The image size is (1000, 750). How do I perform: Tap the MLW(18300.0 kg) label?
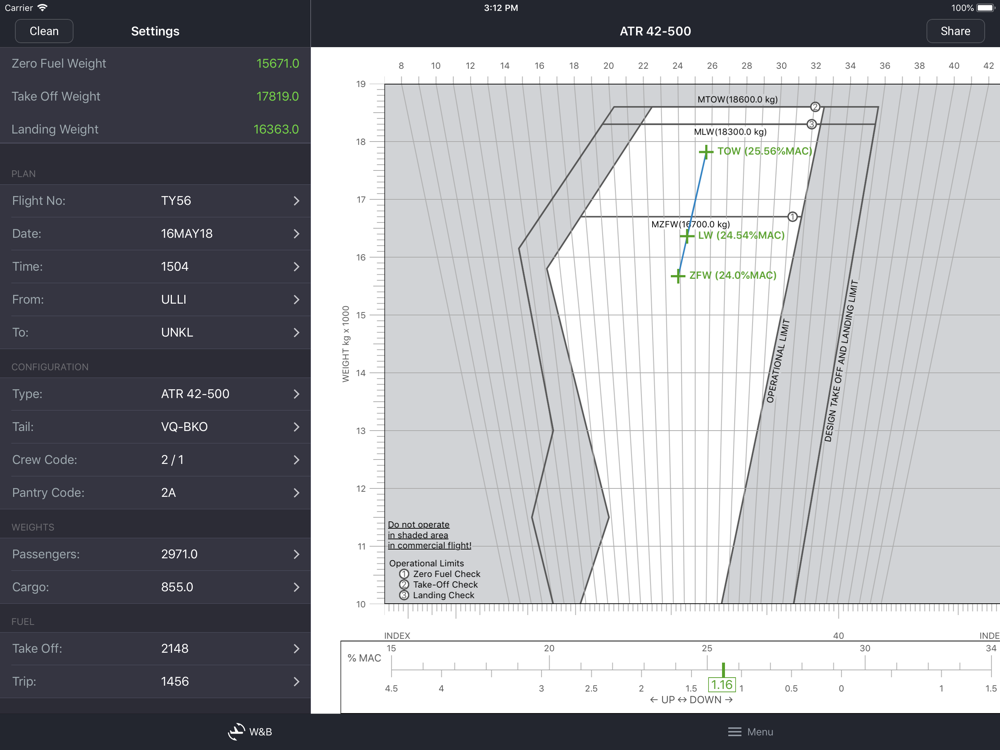pos(730,132)
